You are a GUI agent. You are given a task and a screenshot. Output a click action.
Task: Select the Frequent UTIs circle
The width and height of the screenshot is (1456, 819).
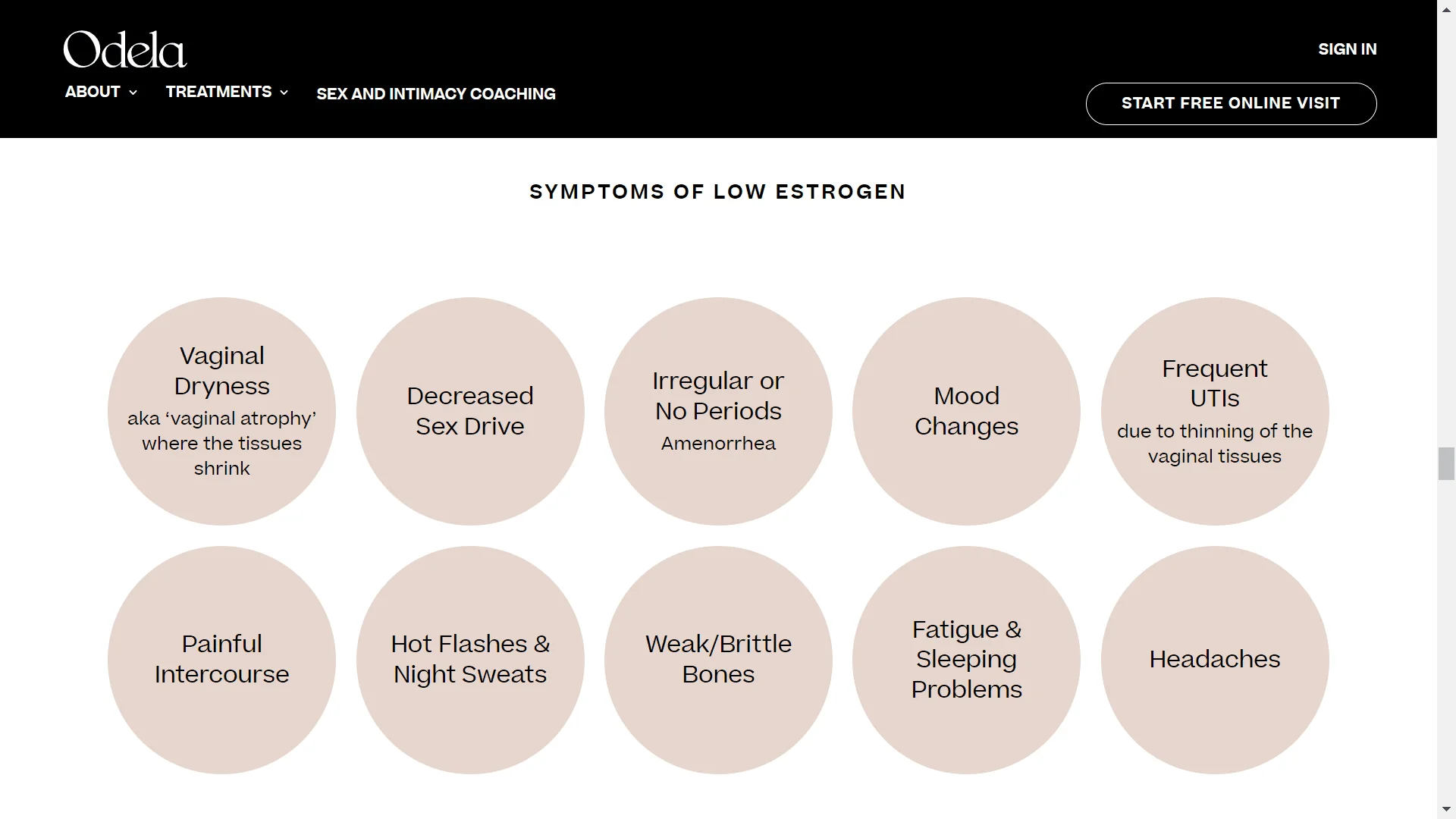point(1215,411)
